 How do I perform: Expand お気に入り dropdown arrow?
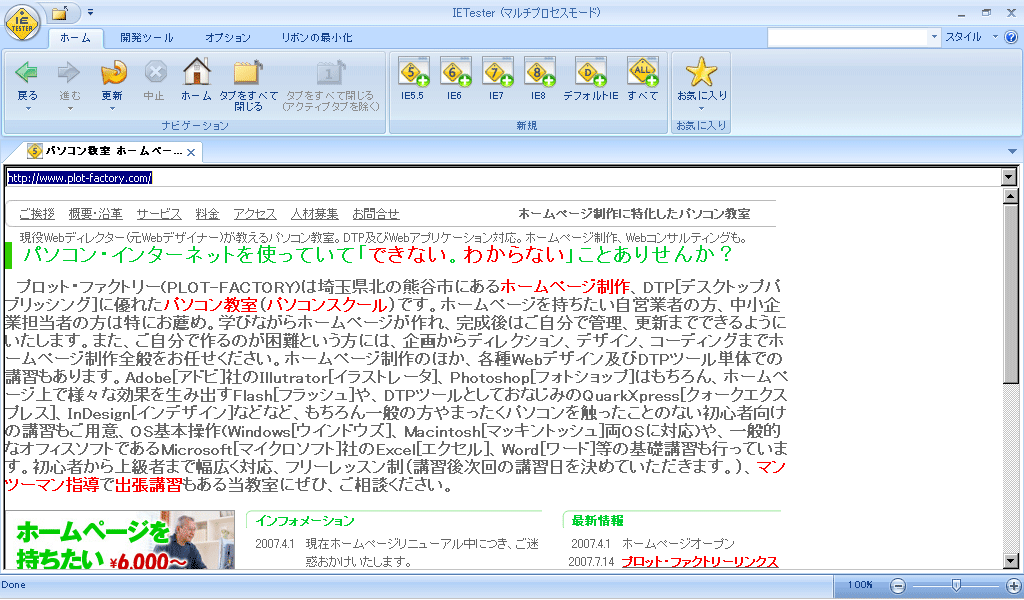tap(701, 108)
